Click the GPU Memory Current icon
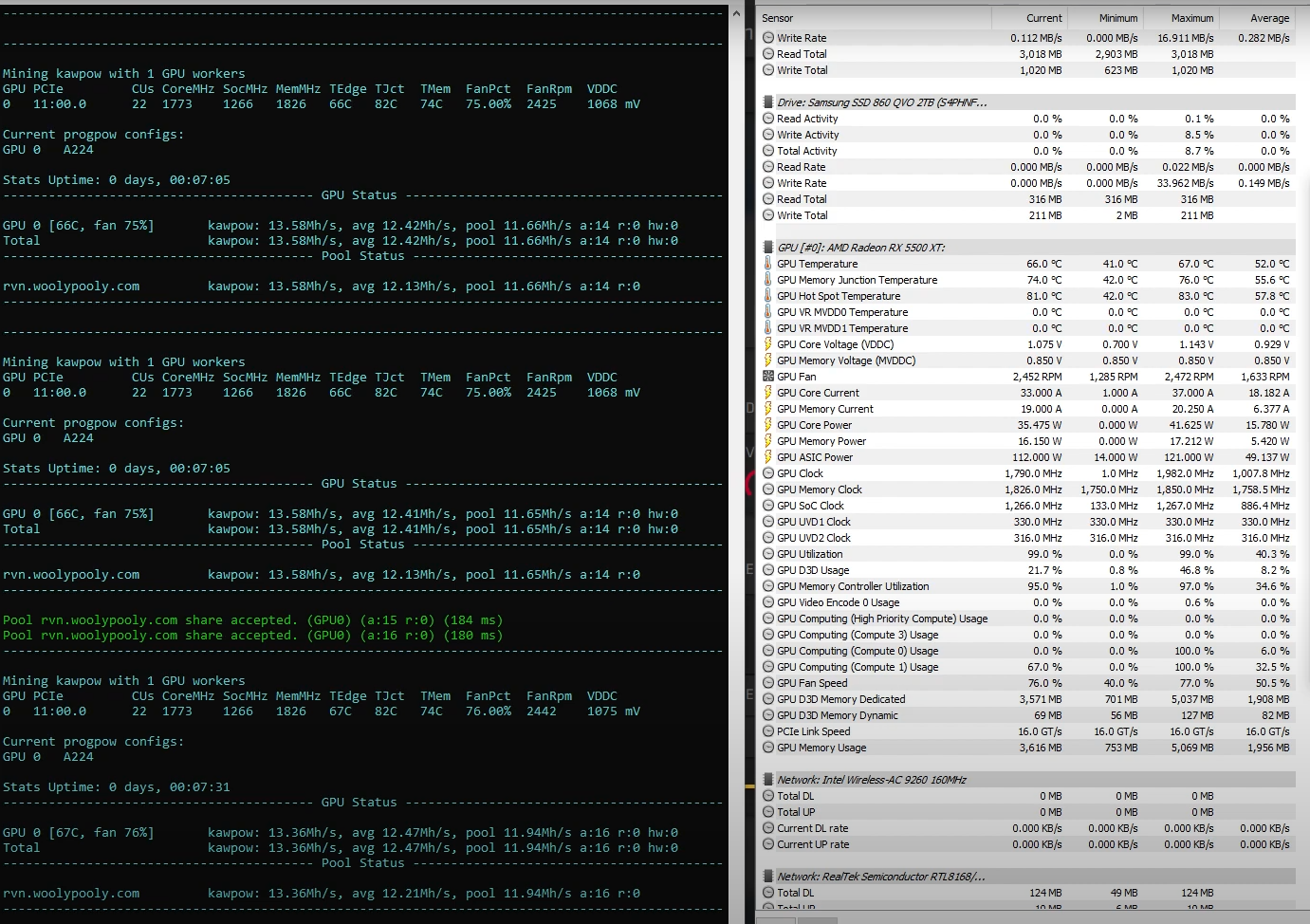Screen dimensions: 1310x924 pyautogui.click(x=768, y=409)
